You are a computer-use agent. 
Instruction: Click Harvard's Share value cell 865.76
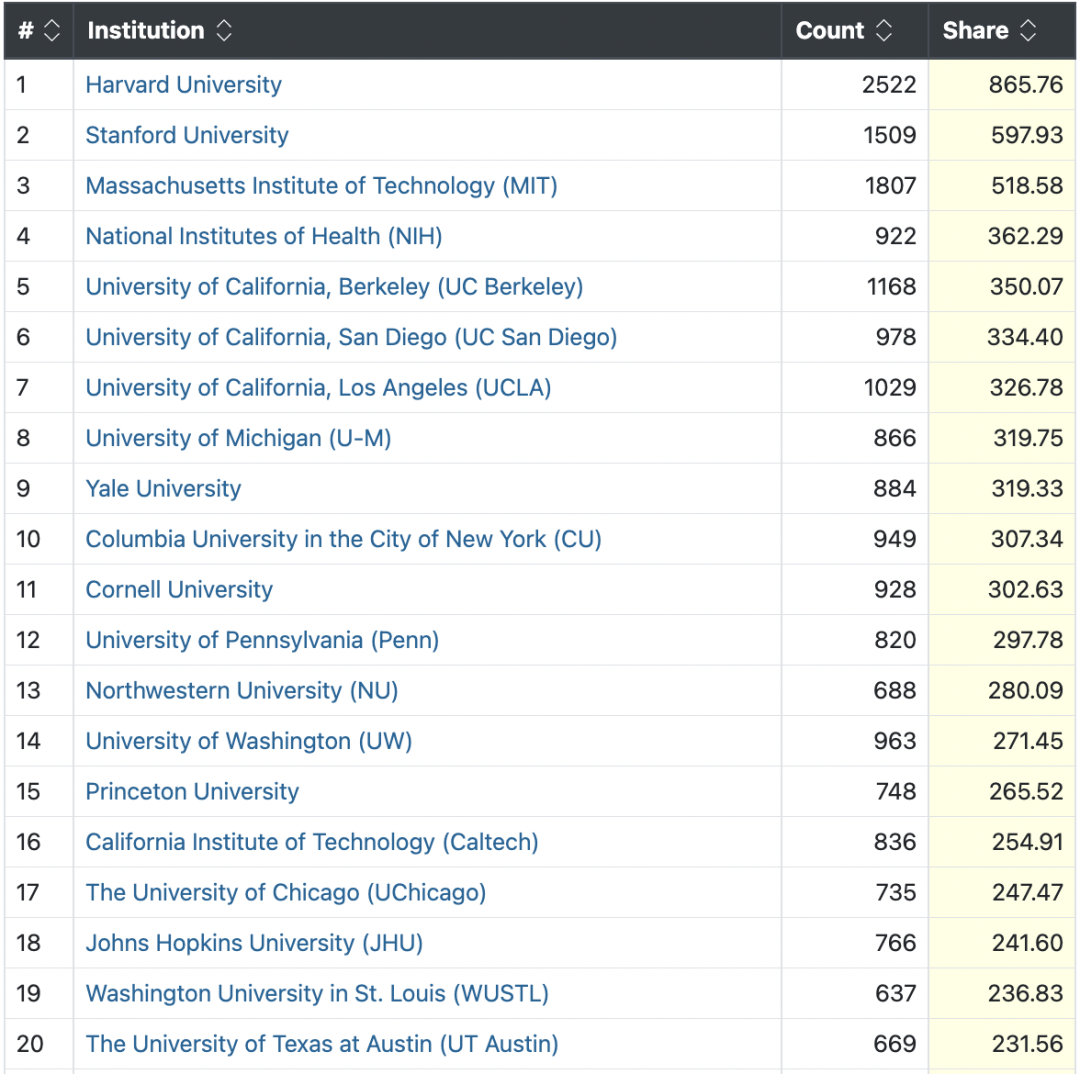tap(1025, 85)
